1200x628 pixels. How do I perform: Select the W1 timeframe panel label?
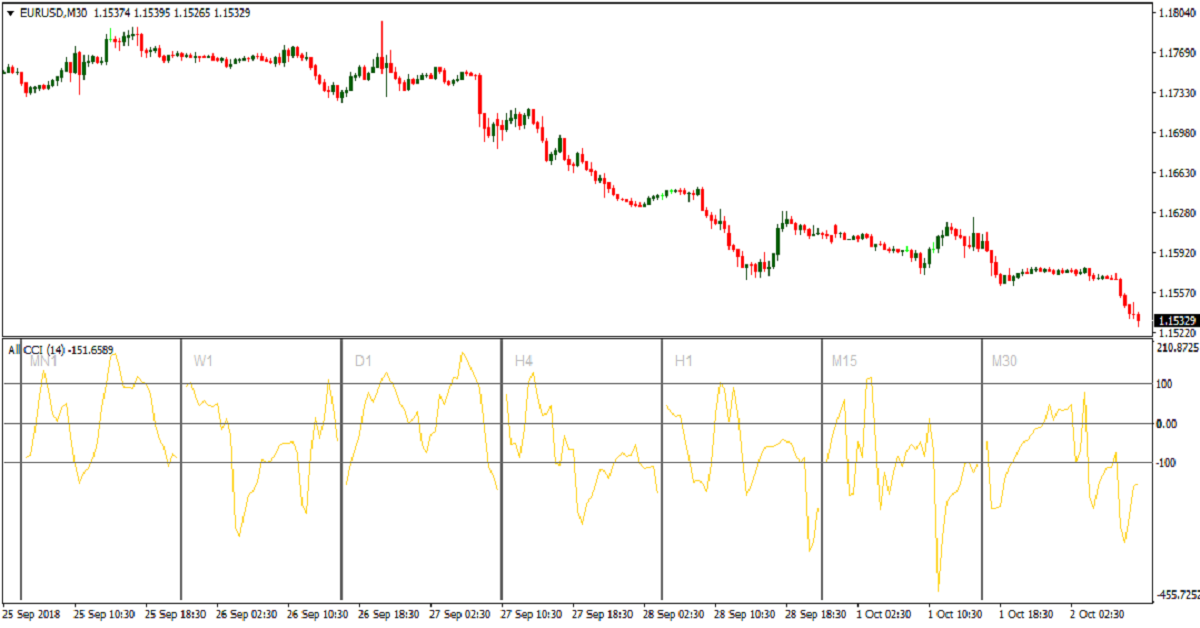[203, 361]
